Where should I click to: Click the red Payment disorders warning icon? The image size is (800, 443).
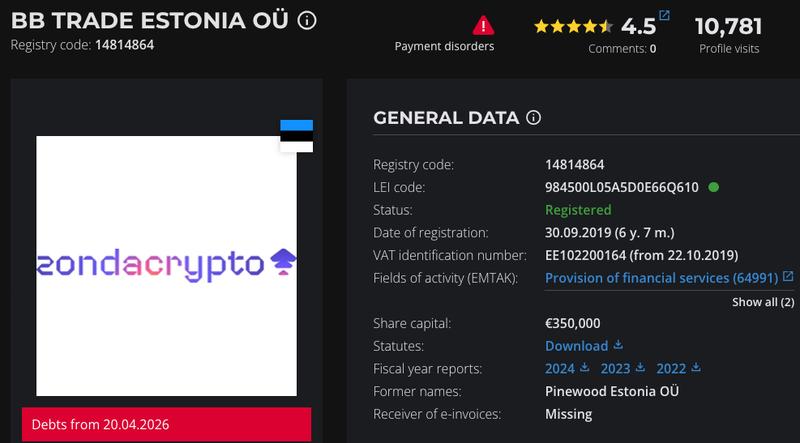tap(483, 26)
